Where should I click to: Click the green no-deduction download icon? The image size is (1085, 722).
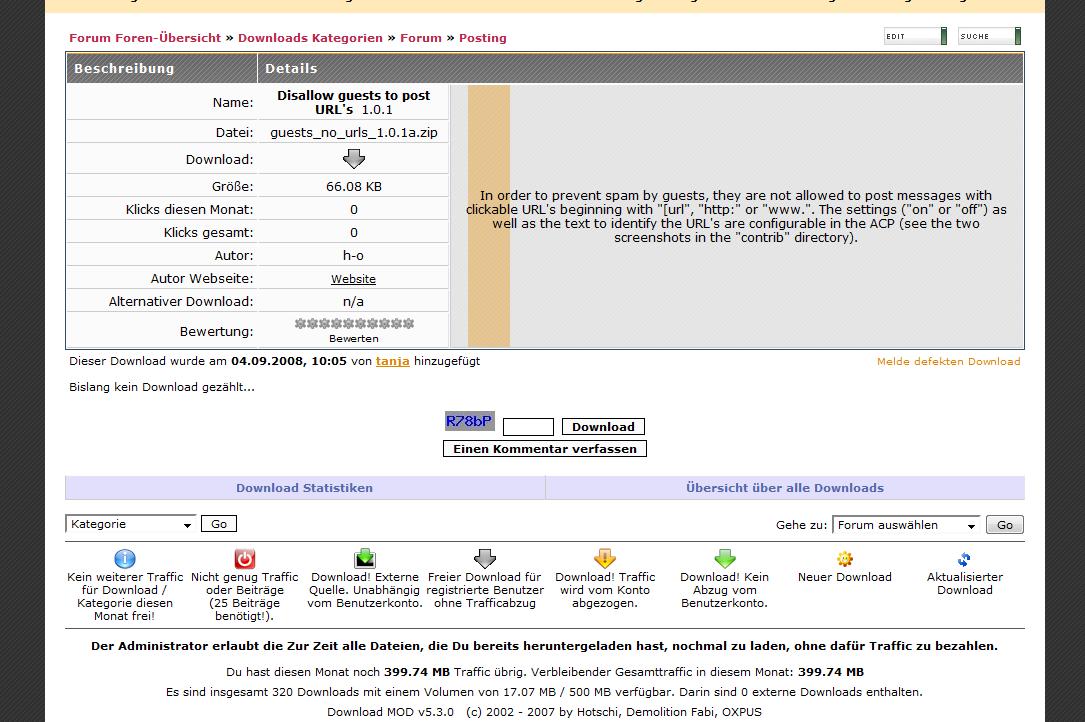725,559
